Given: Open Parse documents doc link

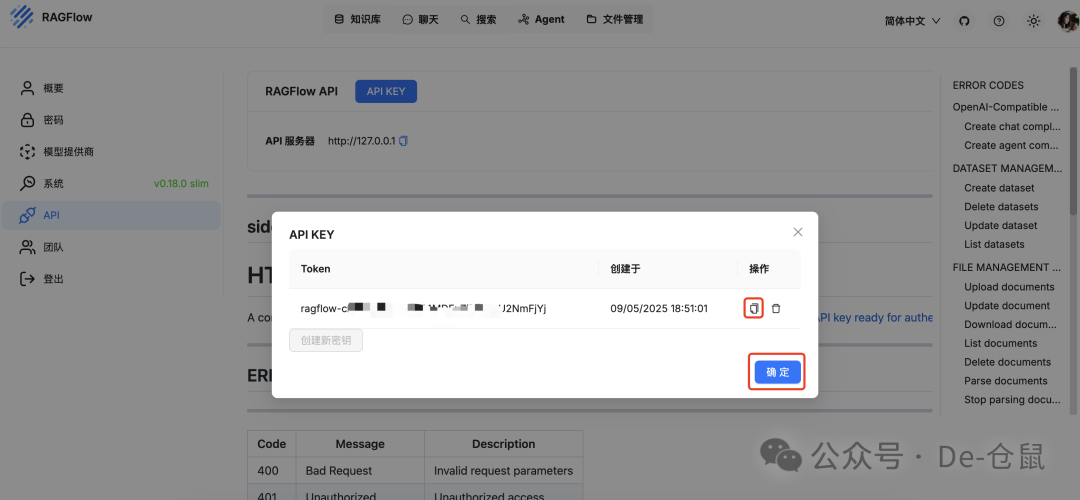Looking at the screenshot, I should [x=1006, y=381].
